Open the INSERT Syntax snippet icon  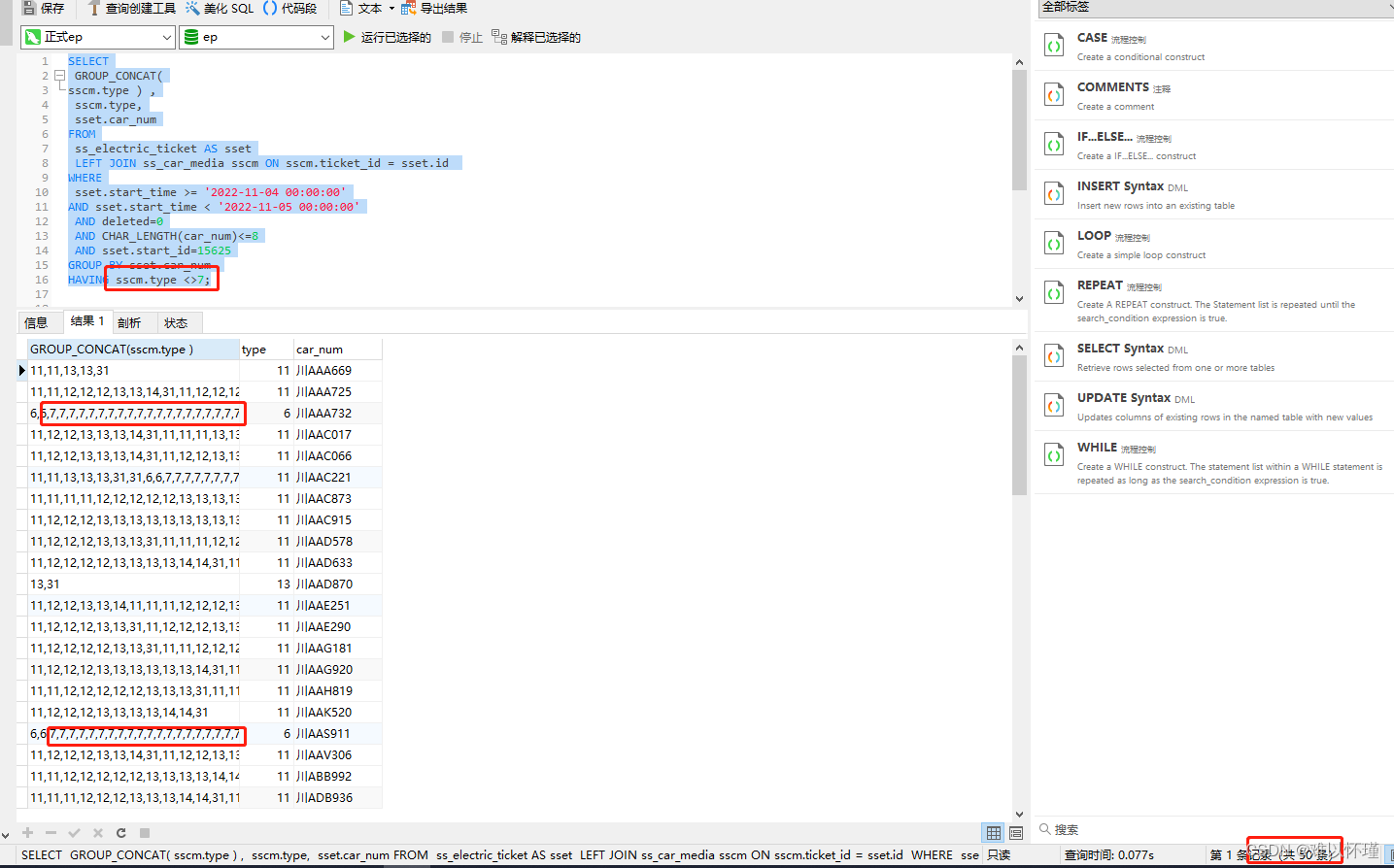[1054, 194]
